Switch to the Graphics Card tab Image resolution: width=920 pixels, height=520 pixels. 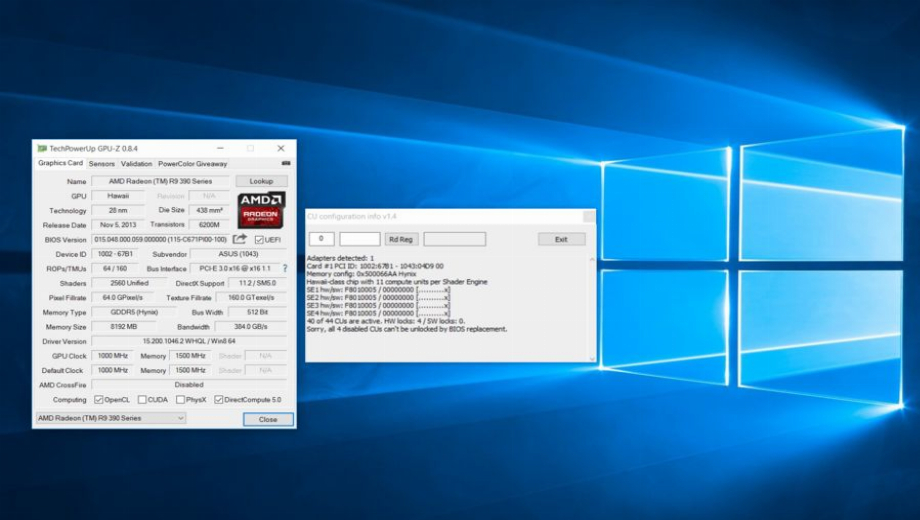(x=60, y=163)
